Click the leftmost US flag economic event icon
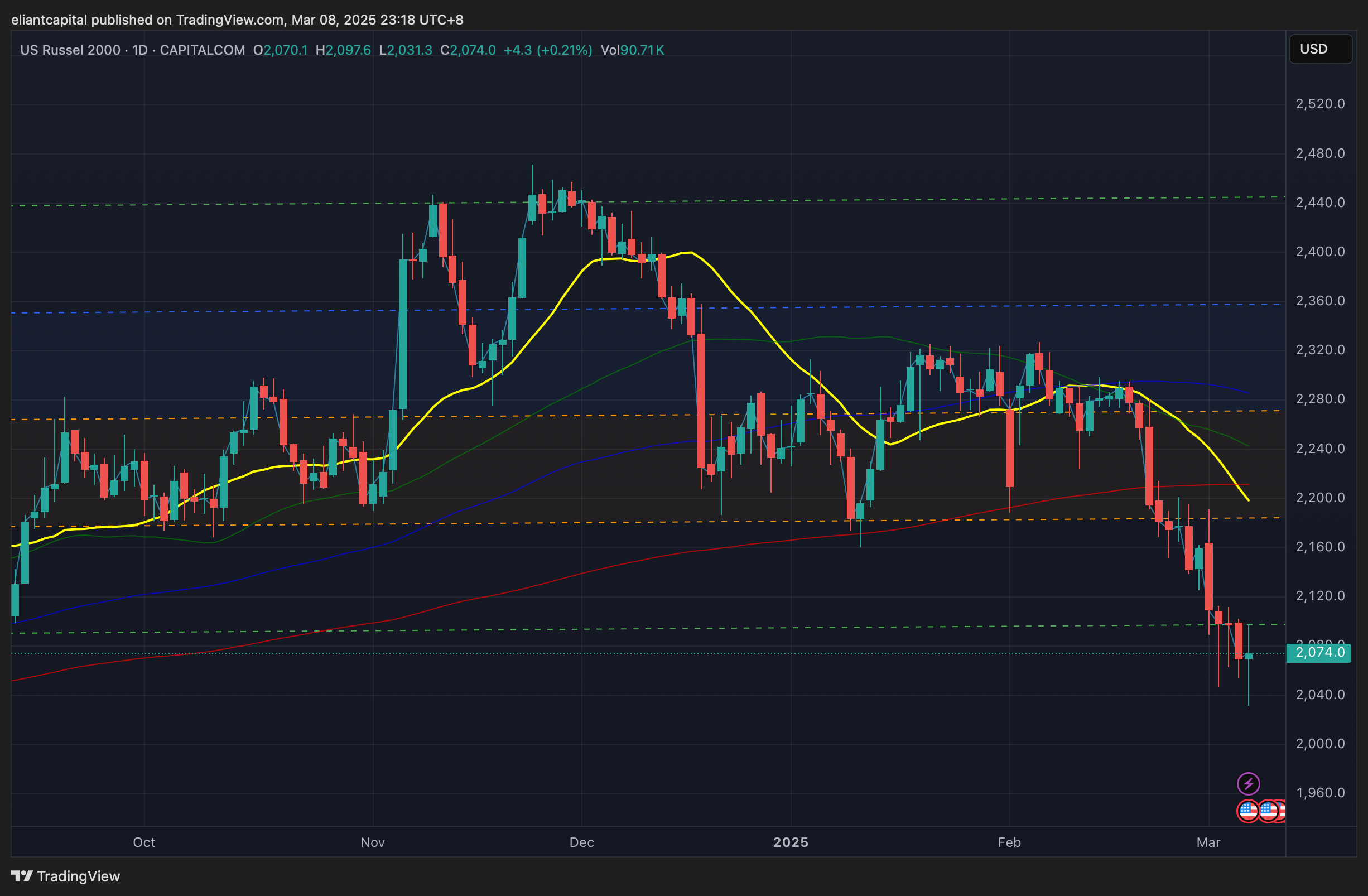This screenshot has height=896, width=1368. (x=1247, y=811)
